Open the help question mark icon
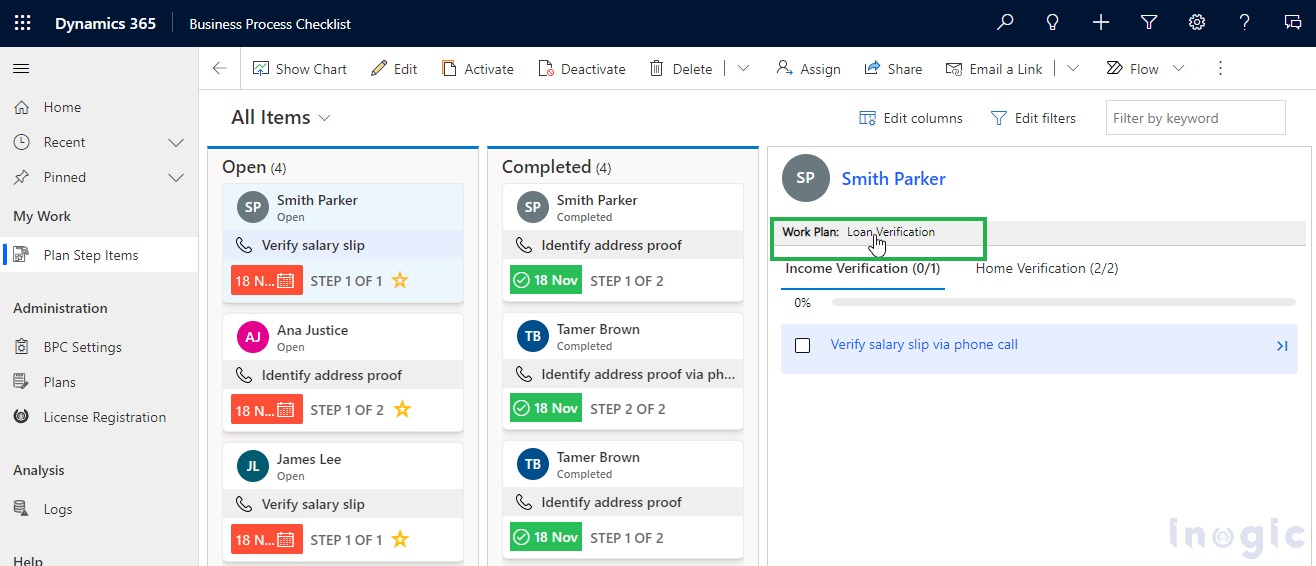 click(1244, 22)
